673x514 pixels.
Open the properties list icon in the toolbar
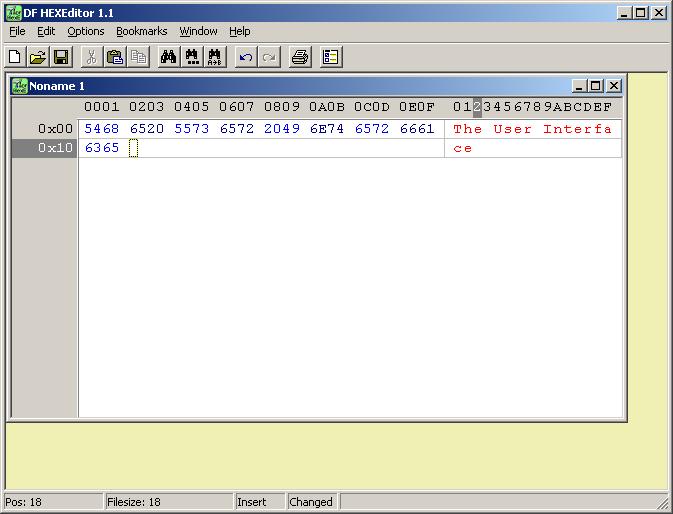331,57
